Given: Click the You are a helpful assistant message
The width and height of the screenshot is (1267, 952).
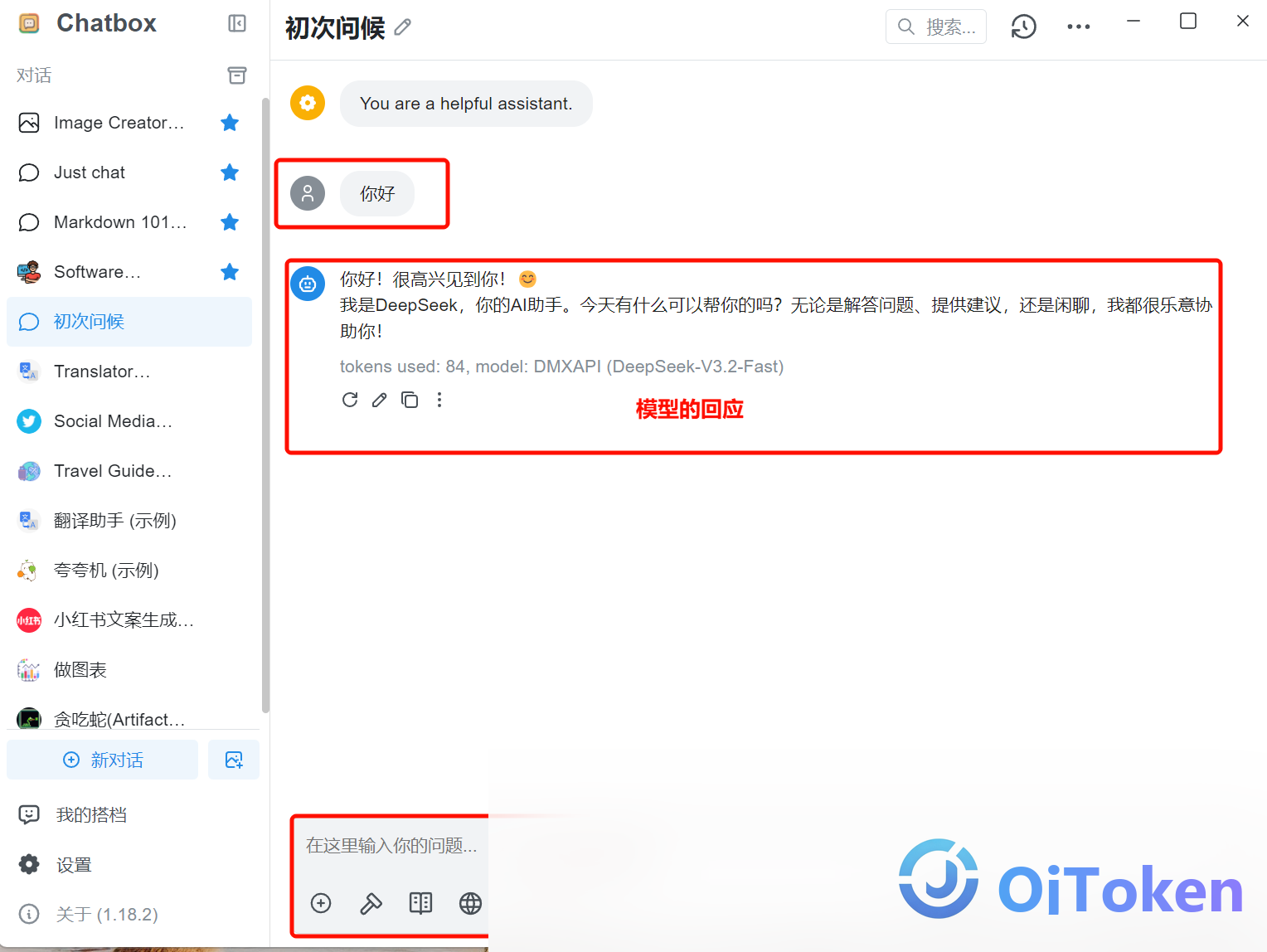Looking at the screenshot, I should [466, 104].
